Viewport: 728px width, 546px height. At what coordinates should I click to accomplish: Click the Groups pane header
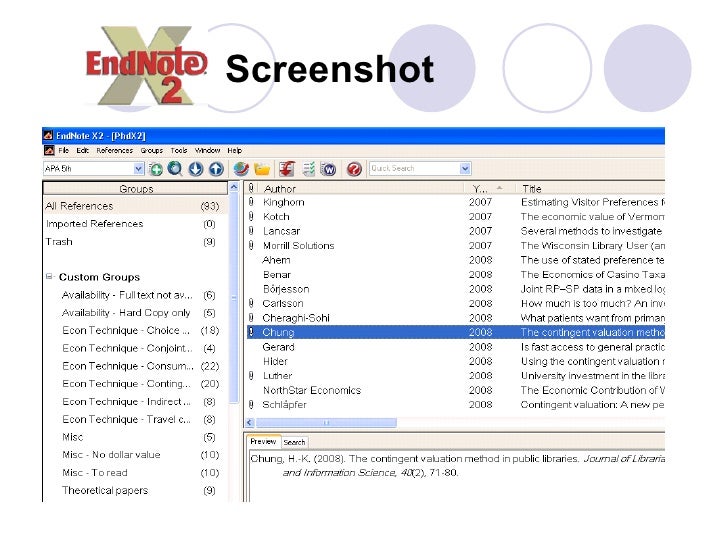[x=136, y=188]
